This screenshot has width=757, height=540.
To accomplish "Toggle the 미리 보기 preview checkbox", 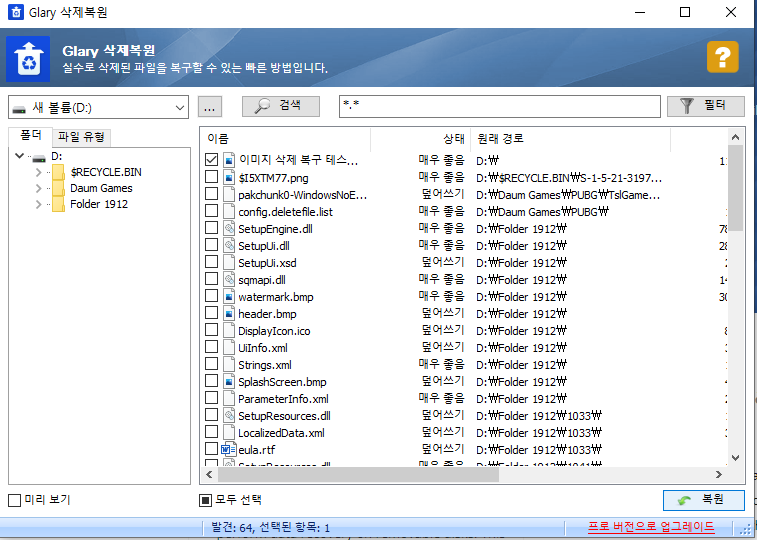I will pyautogui.click(x=14, y=500).
